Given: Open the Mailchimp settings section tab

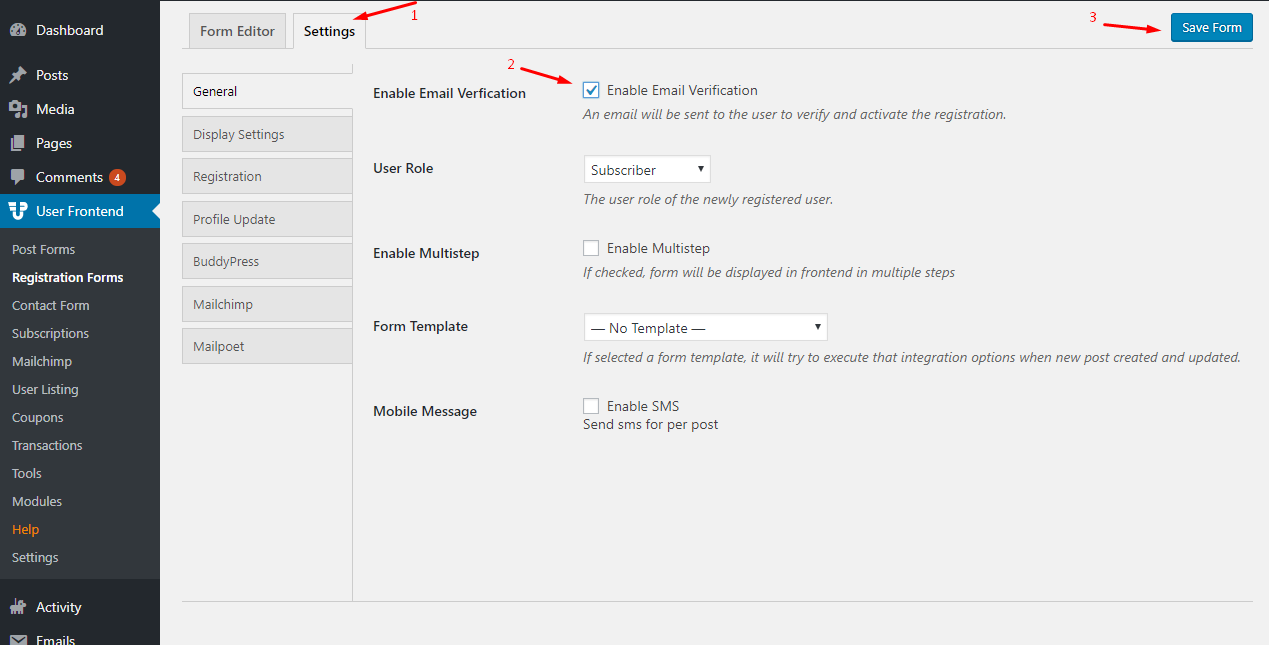Looking at the screenshot, I should [267, 304].
